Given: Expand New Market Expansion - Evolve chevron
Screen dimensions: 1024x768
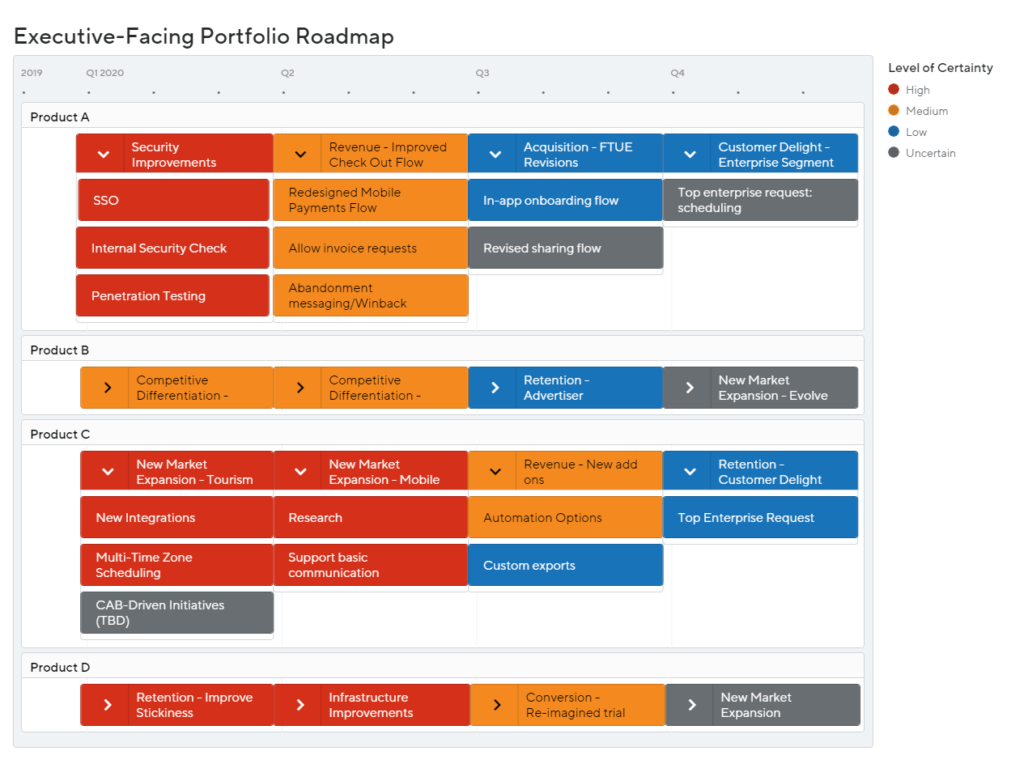Looking at the screenshot, I should click(x=690, y=388).
